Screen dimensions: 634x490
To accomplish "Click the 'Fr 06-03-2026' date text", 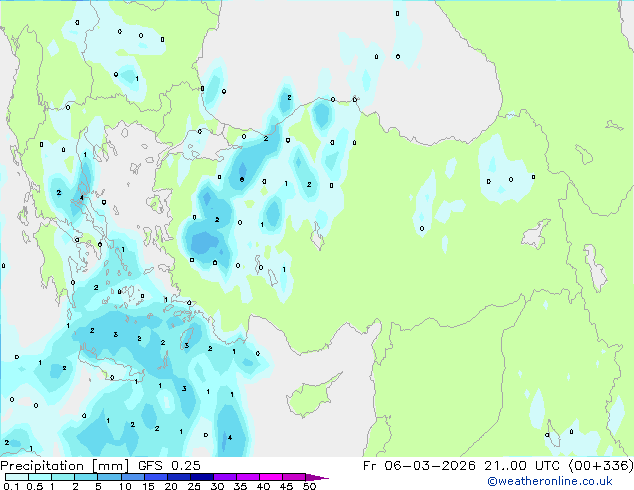I will point(419,466).
